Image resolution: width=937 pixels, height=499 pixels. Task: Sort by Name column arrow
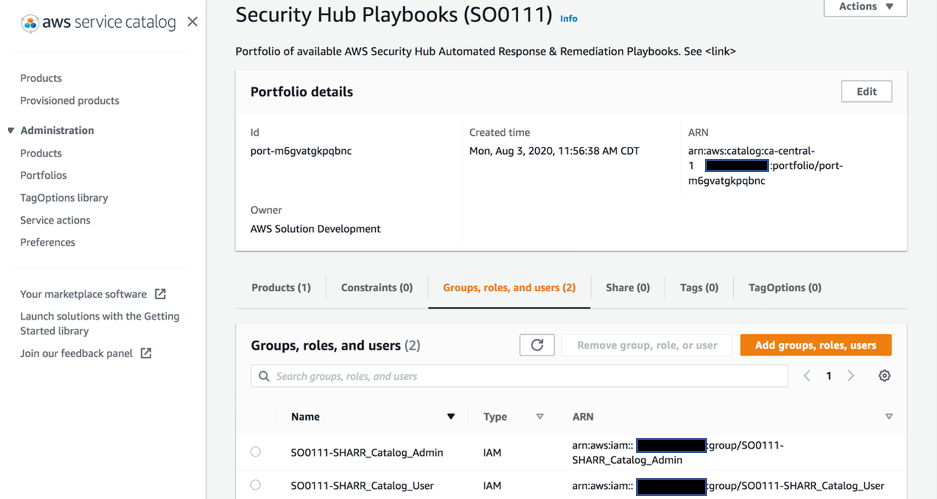pyautogui.click(x=451, y=417)
